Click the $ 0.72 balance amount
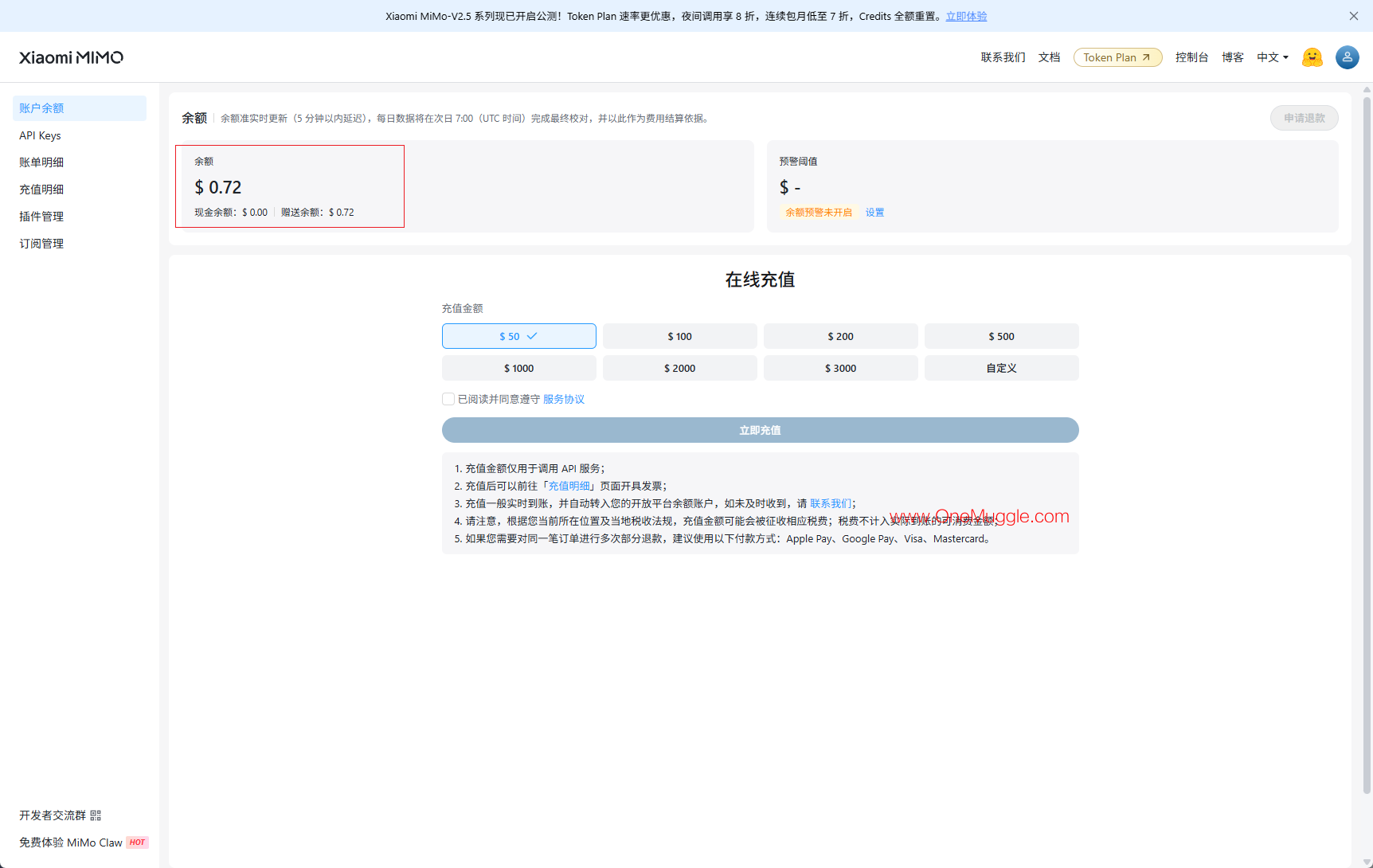Screen dimensions: 1373x868 [x=218, y=187]
